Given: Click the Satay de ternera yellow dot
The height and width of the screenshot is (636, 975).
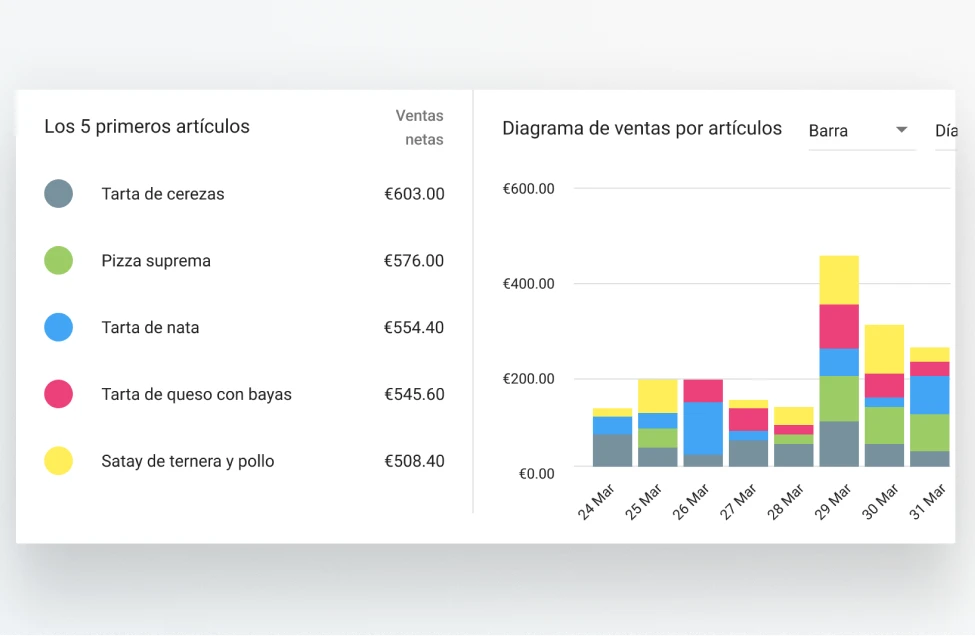Looking at the screenshot, I should click(x=58, y=460).
